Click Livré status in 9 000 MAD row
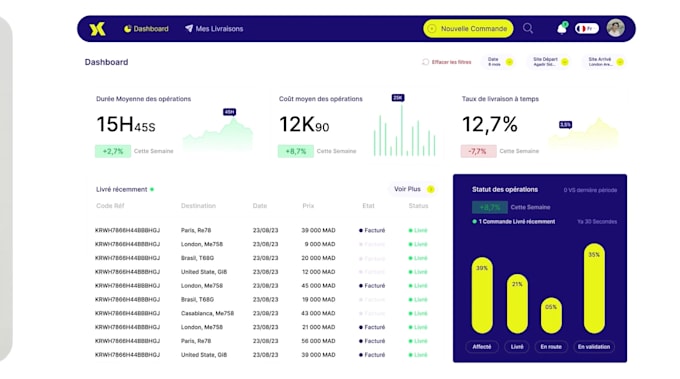Viewport: 680px width, 379px height. tap(418, 244)
